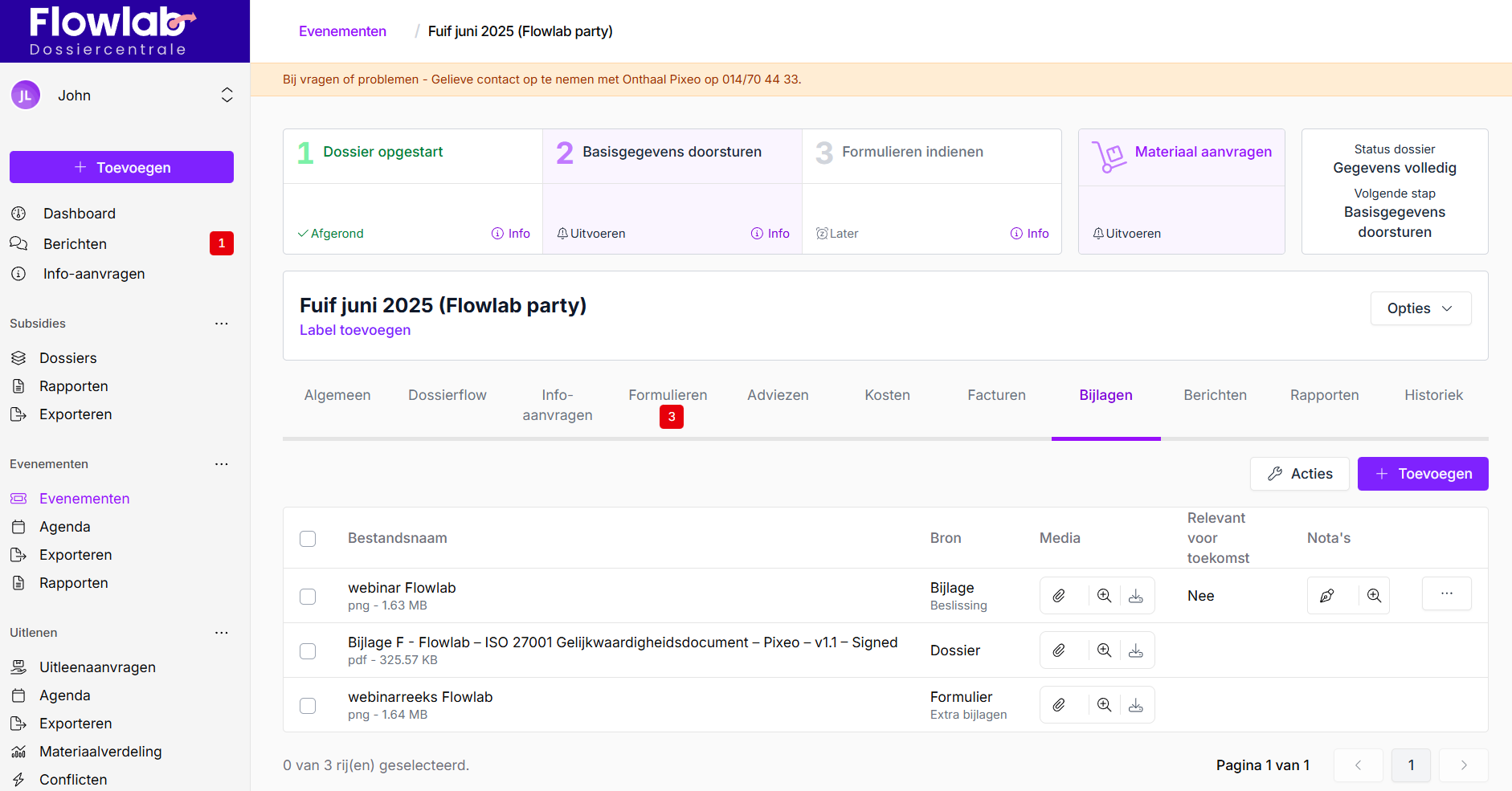This screenshot has width=1512, height=791.
Task: Click paperclip icon for webinar Flowlab row
Action: (1059, 596)
